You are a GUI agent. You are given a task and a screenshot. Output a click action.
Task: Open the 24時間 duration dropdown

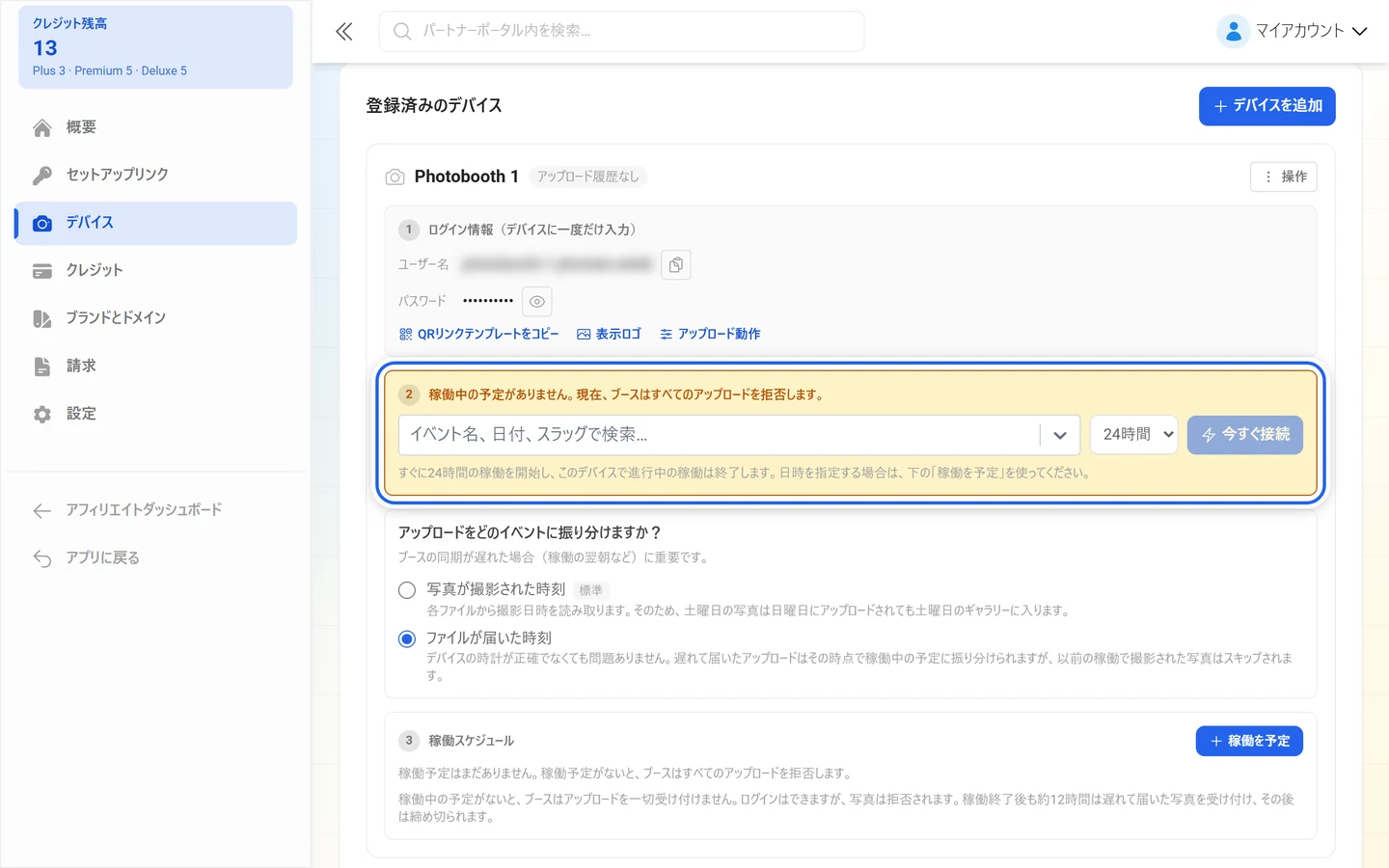(x=1134, y=435)
